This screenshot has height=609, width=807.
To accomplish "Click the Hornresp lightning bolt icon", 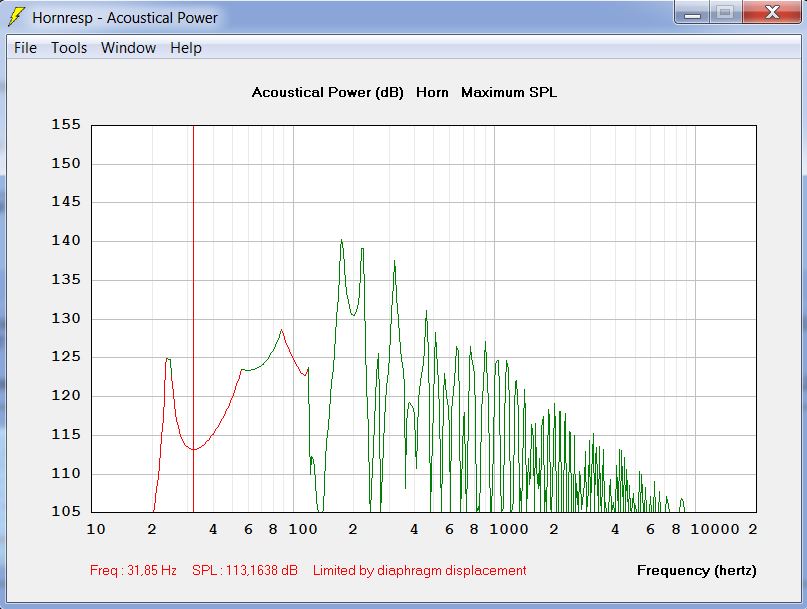I will coord(16,16).
